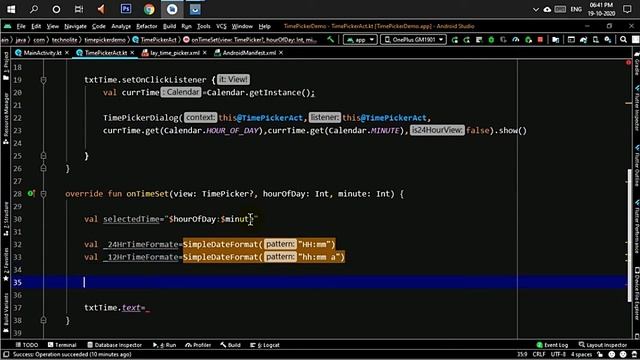Click tool window quick access icon in status bar

[6, 355]
